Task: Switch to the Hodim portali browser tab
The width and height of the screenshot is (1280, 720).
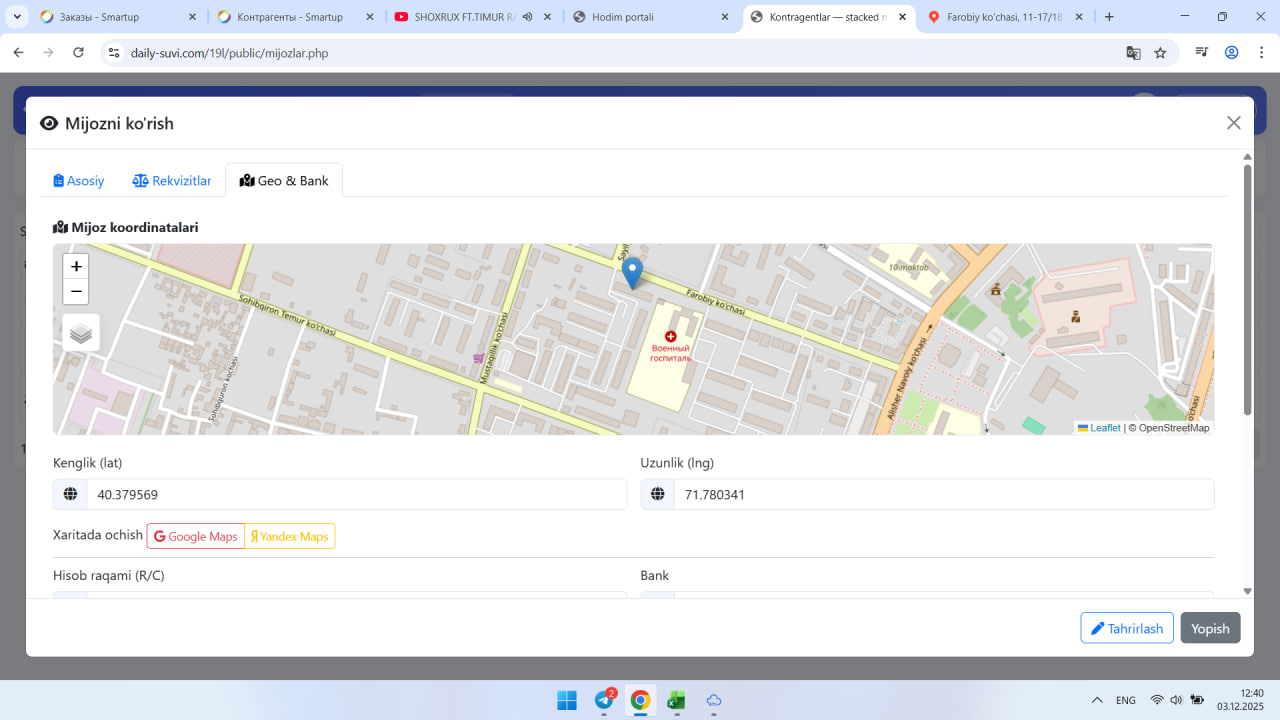Action: click(x=650, y=17)
